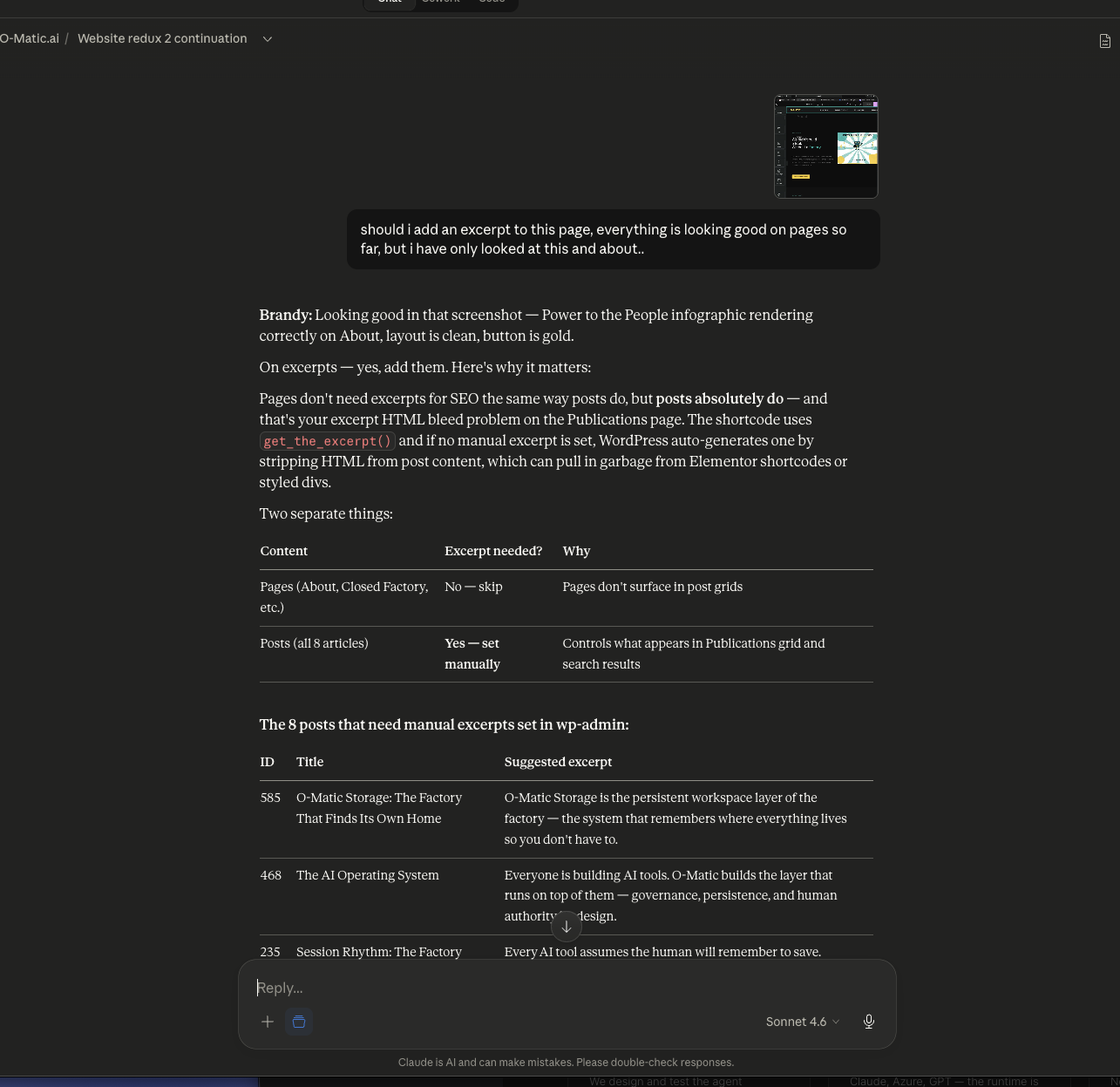Click the "Why" column header
This screenshot has height=1087, width=1120.
click(x=576, y=551)
